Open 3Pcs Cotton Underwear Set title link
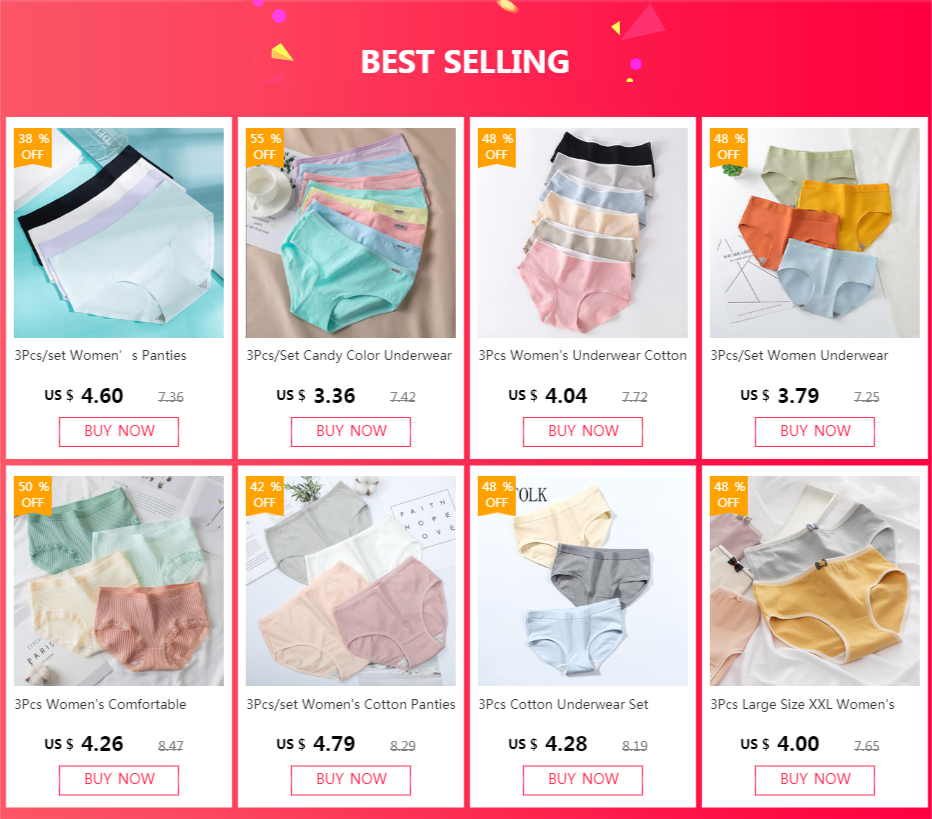This screenshot has height=819, width=932. click(563, 704)
